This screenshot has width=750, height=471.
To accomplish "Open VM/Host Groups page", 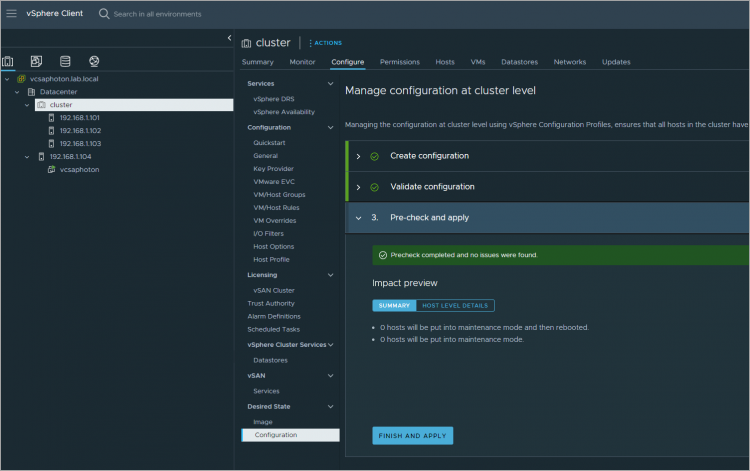I will tap(279, 195).
